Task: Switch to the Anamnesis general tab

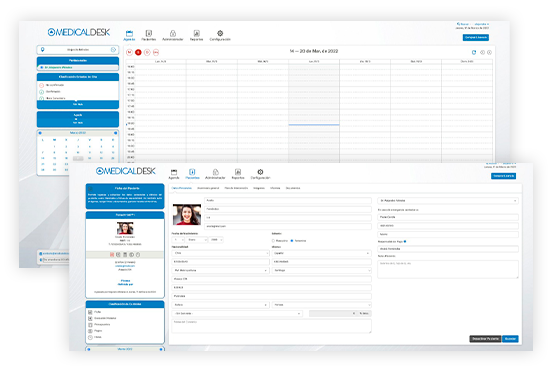Action: click(208, 188)
